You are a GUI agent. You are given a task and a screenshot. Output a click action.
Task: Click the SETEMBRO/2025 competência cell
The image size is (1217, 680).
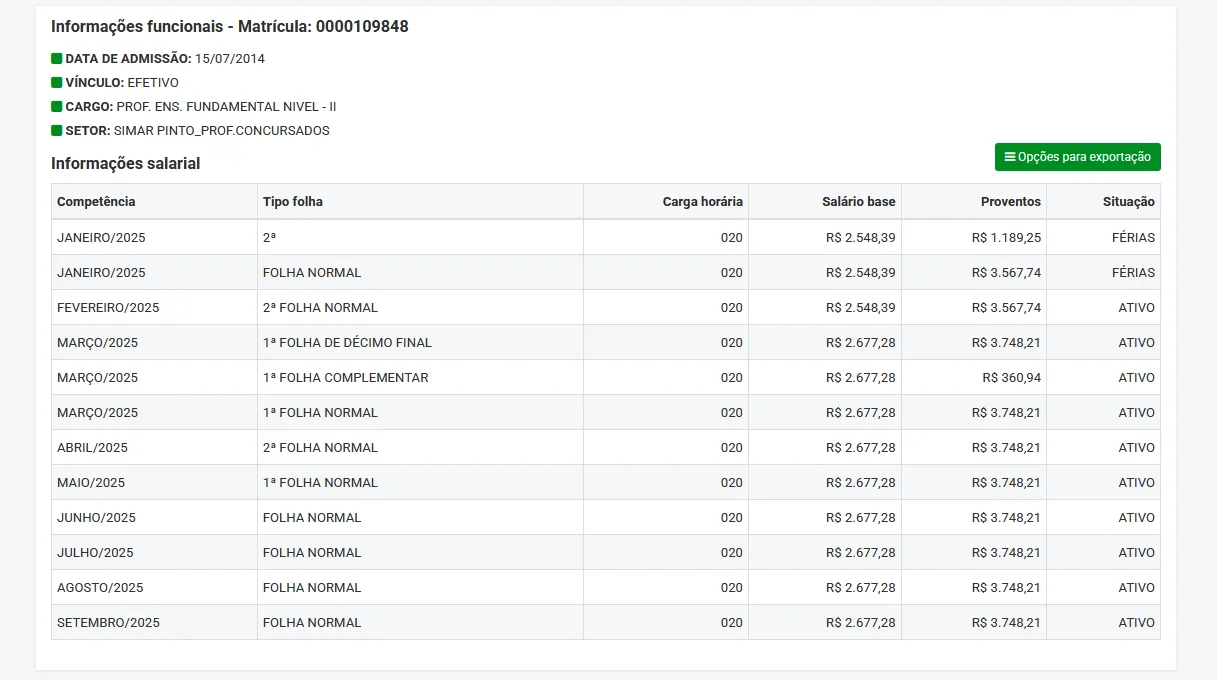tap(108, 623)
